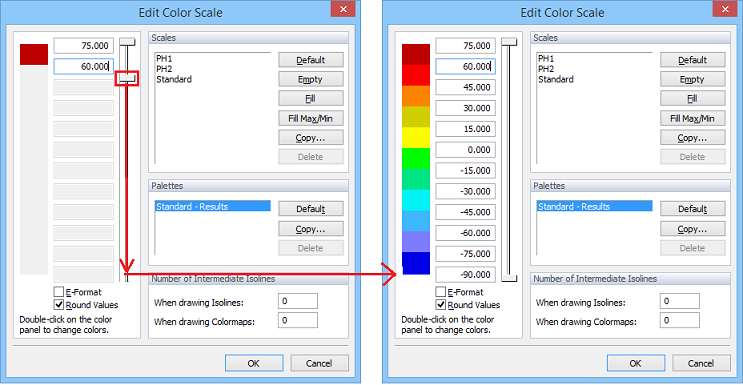Select PH2 scale in left dialog
This screenshot has height=385, width=743.
tap(163, 69)
